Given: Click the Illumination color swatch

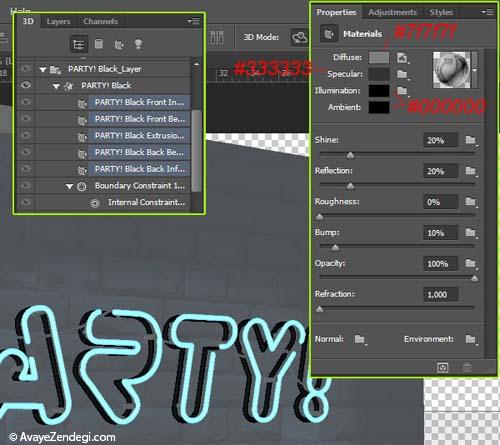Looking at the screenshot, I should pyautogui.click(x=379, y=91).
